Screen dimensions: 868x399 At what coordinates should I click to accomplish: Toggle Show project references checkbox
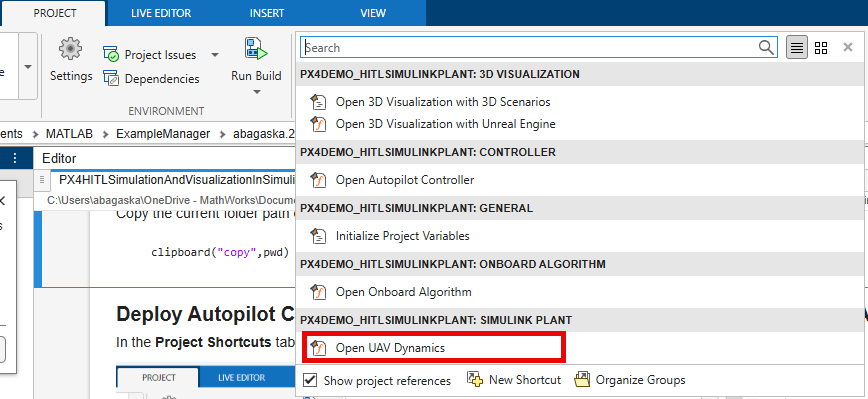[x=310, y=380]
